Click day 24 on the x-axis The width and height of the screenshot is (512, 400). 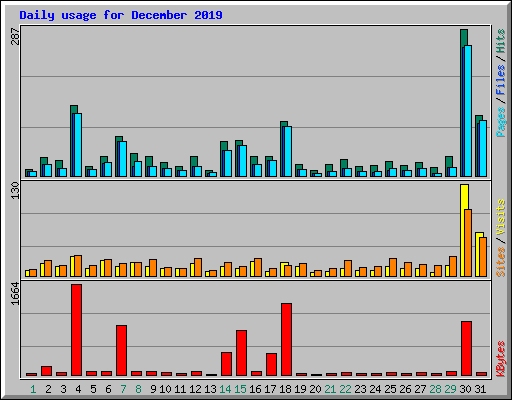pos(375,389)
